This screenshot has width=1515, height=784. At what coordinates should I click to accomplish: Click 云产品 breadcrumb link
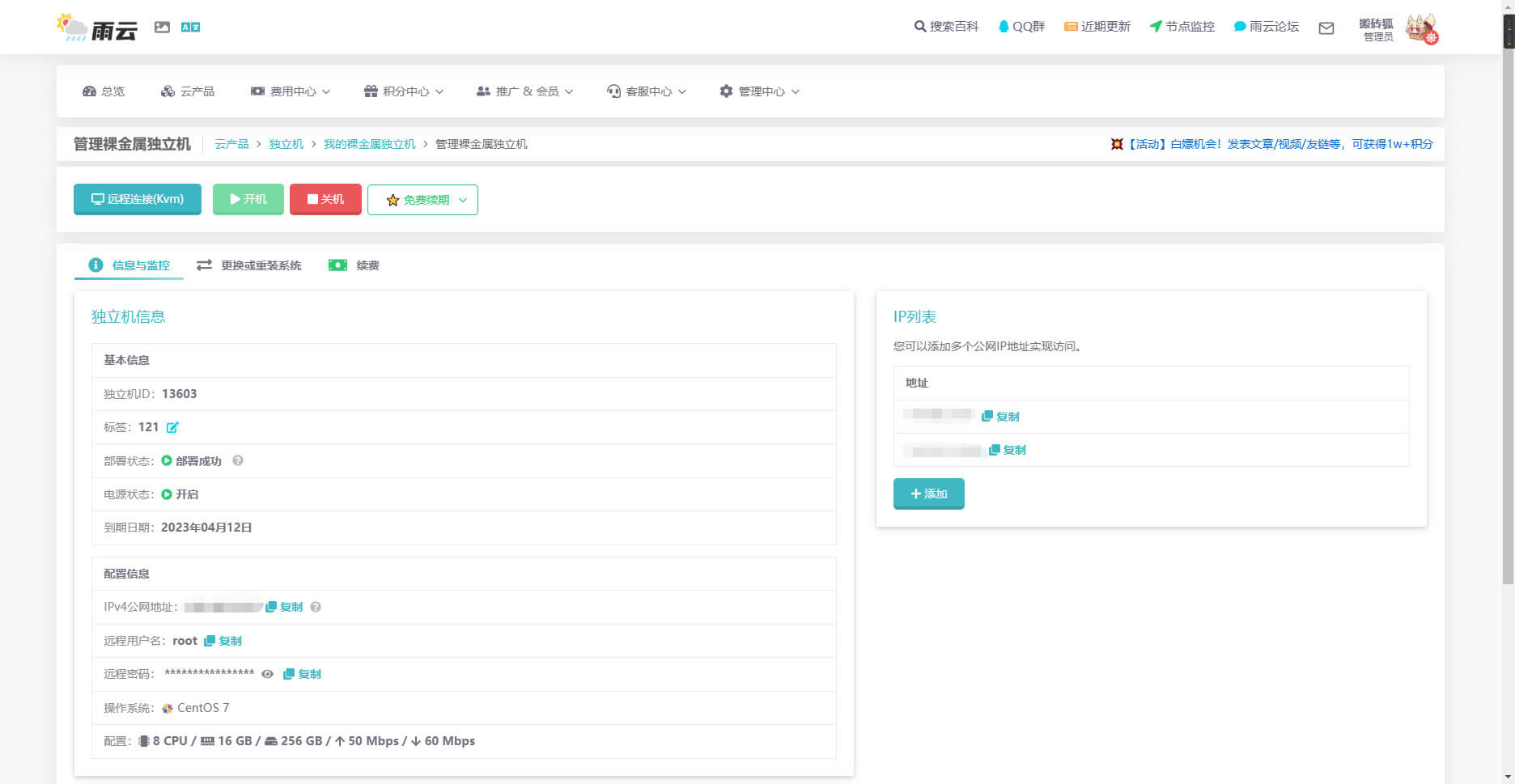231,144
